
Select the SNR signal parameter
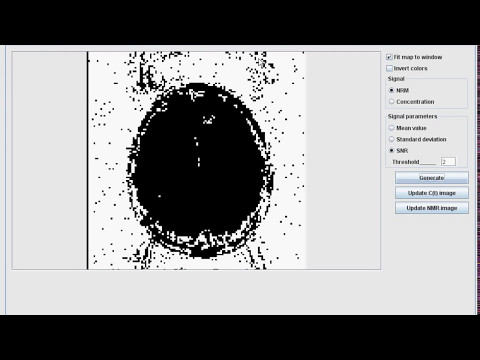point(392,151)
